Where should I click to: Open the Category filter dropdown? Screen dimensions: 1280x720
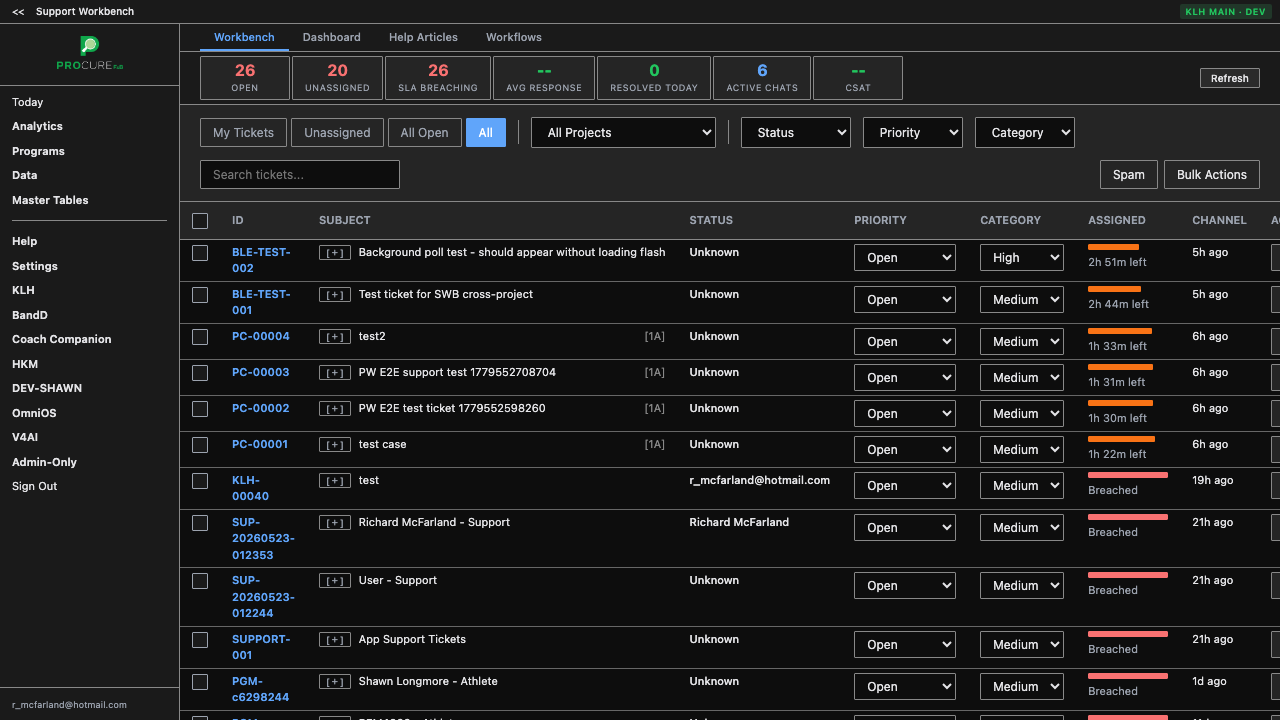click(x=1025, y=133)
